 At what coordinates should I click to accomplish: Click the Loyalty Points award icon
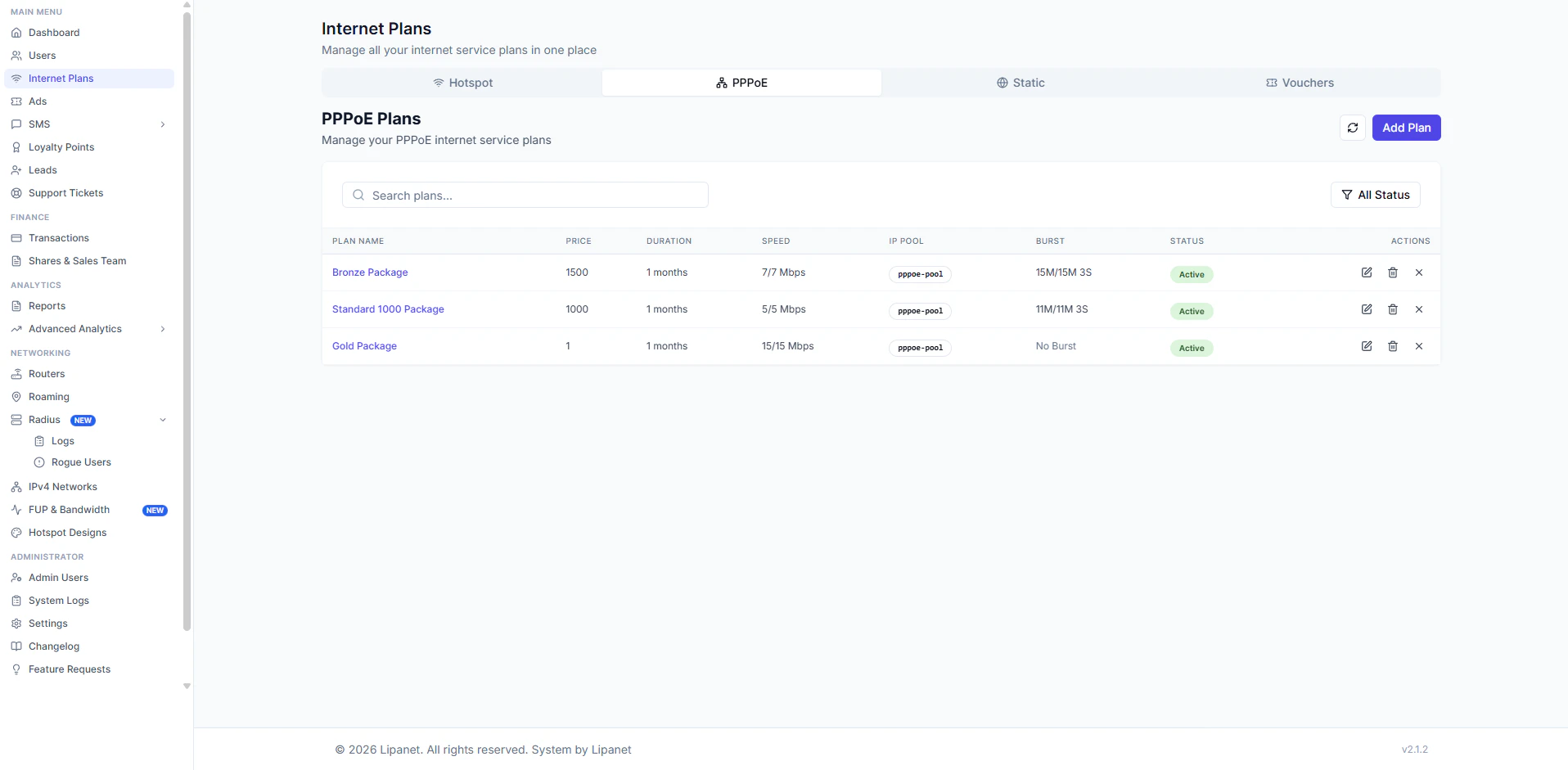[16, 147]
